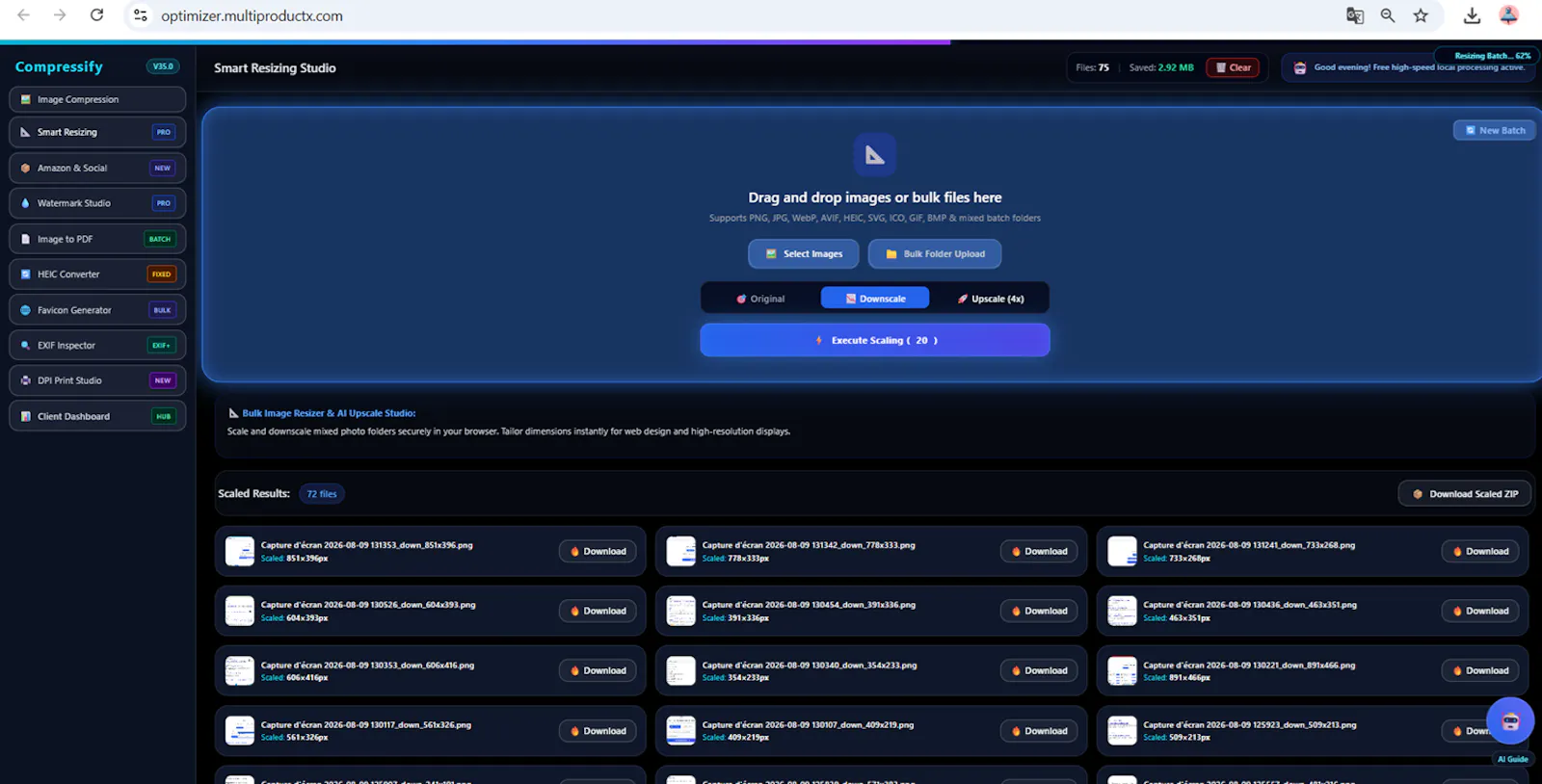Screen dimensions: 1542x784
Task: Click Select Images button
Action: pyautogui.click(x=804, y=254)
